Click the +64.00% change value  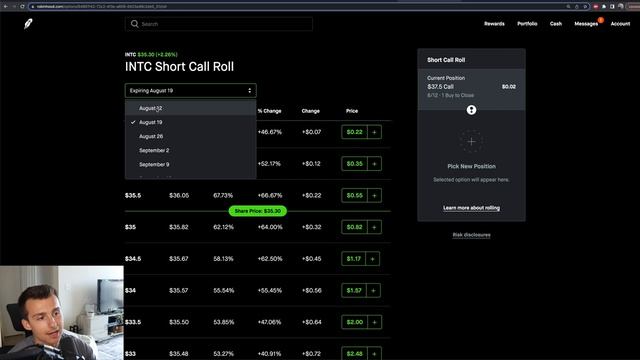click(270, 227)
